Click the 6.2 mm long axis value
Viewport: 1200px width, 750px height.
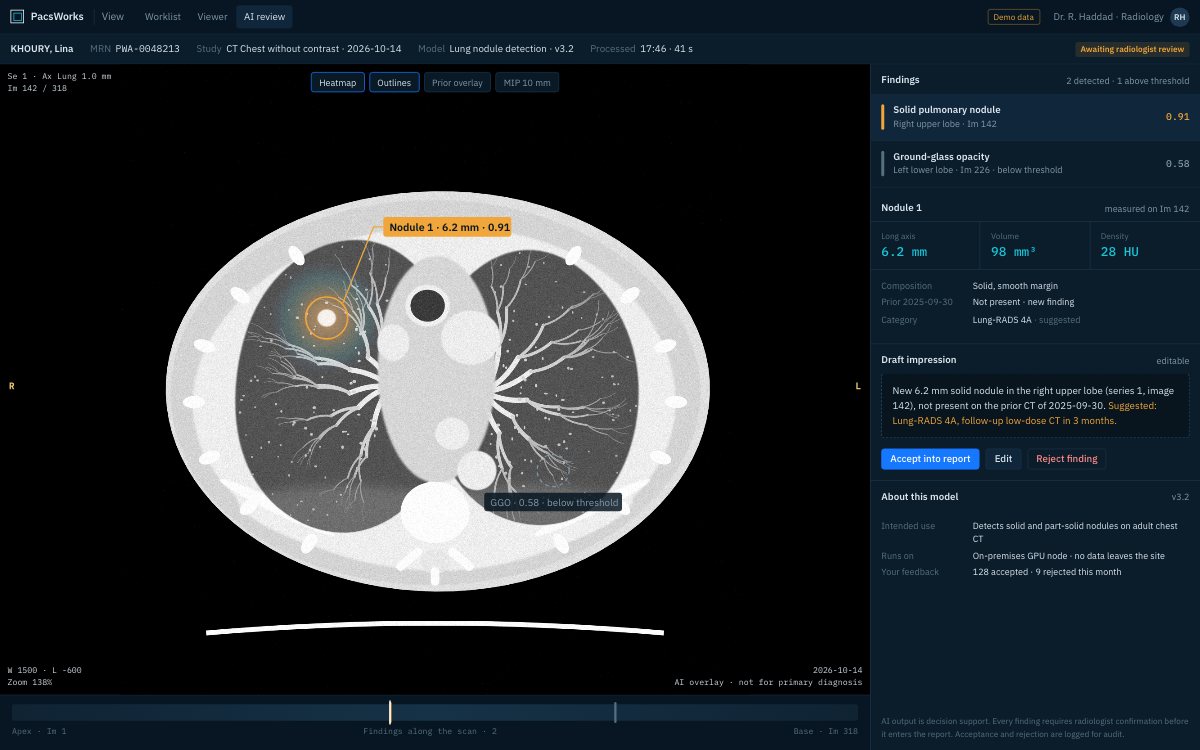(x=904, y=252)
